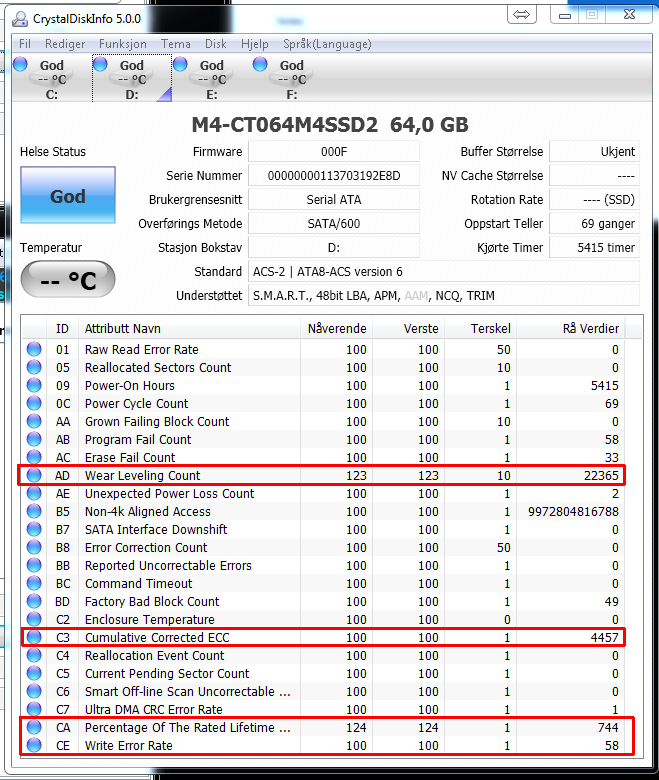Click status icon of Factory Bad Block Count

(x=34, y=601)
